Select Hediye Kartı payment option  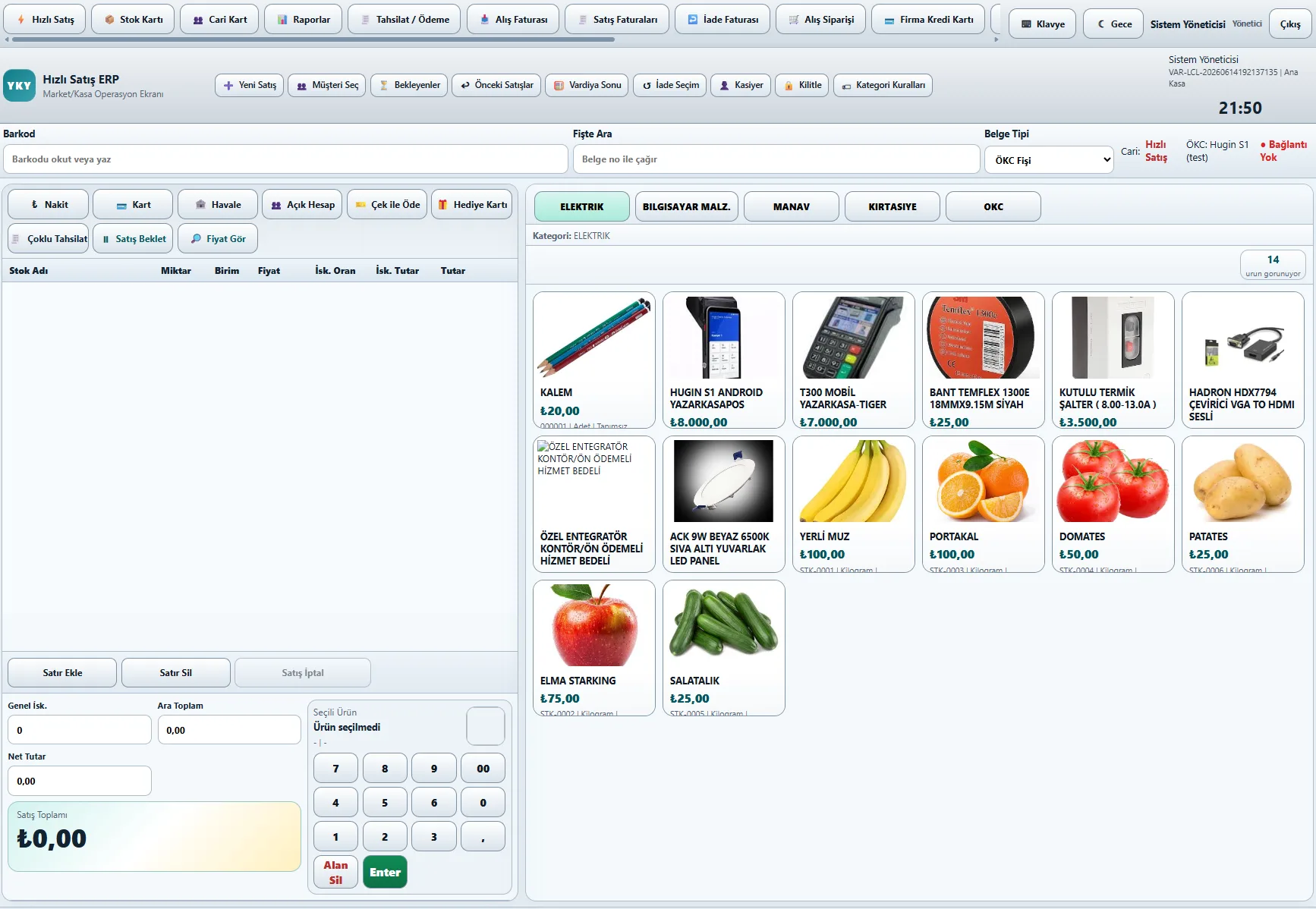[x=472, y=205]
